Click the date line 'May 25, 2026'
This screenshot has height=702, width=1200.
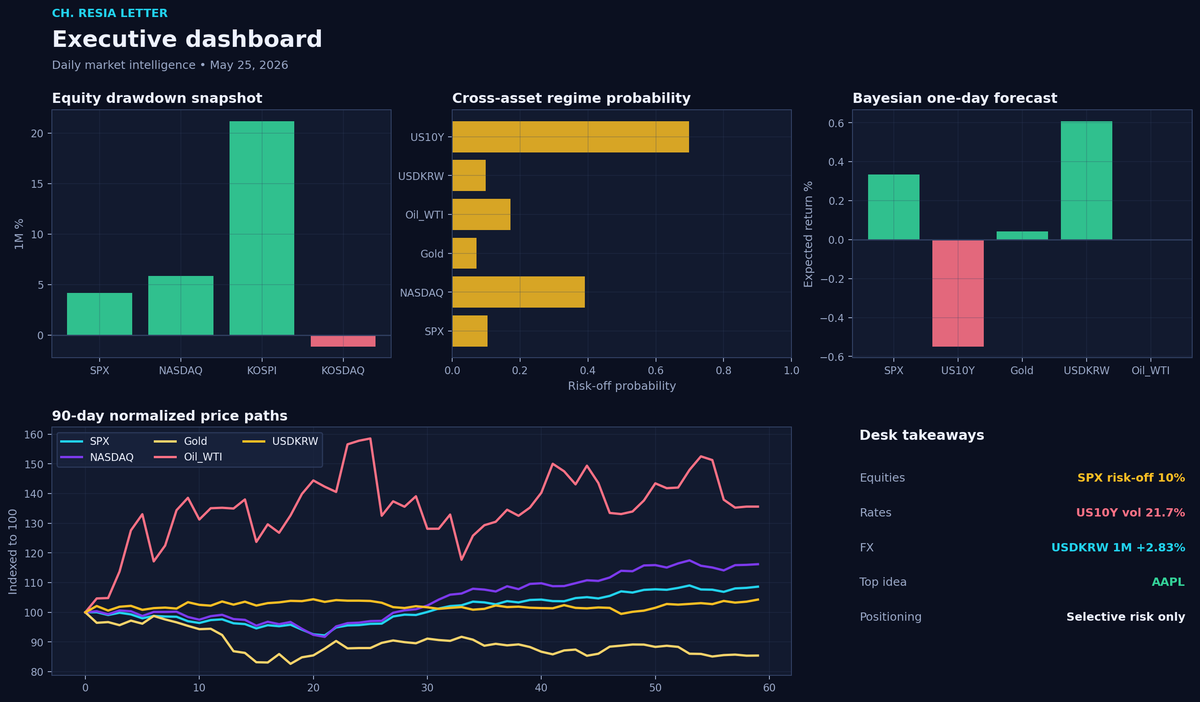coord(247,65)
